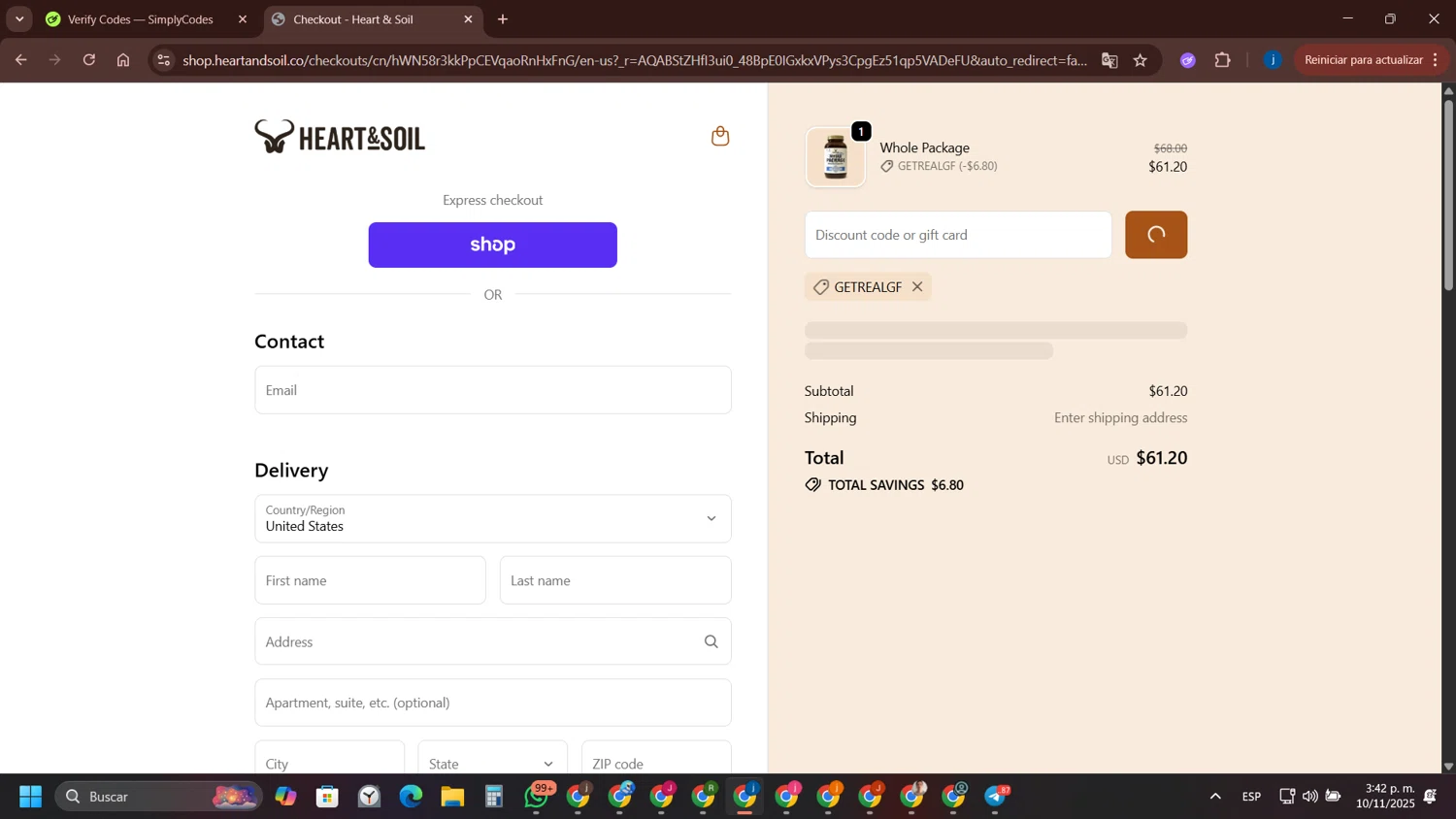Image resolution: width=1456 pixels, height=819 pixels.
Task: Open the Chrome profile avatar
Action: (x=1273, y=60)
